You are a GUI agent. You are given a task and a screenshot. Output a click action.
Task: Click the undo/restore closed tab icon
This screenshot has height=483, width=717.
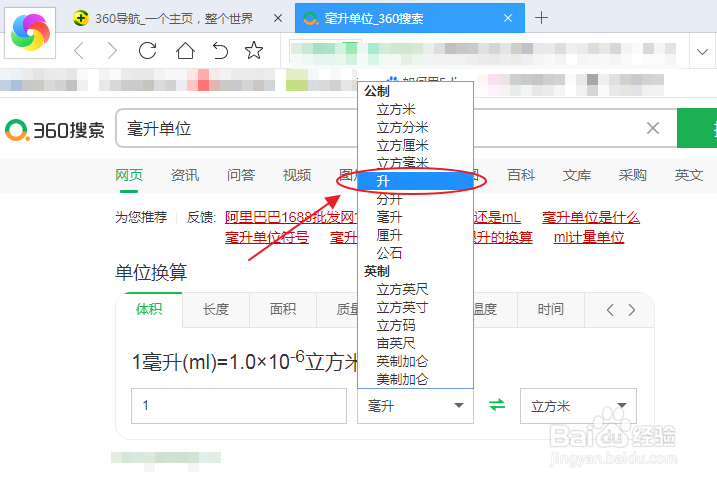coord(220,50)
